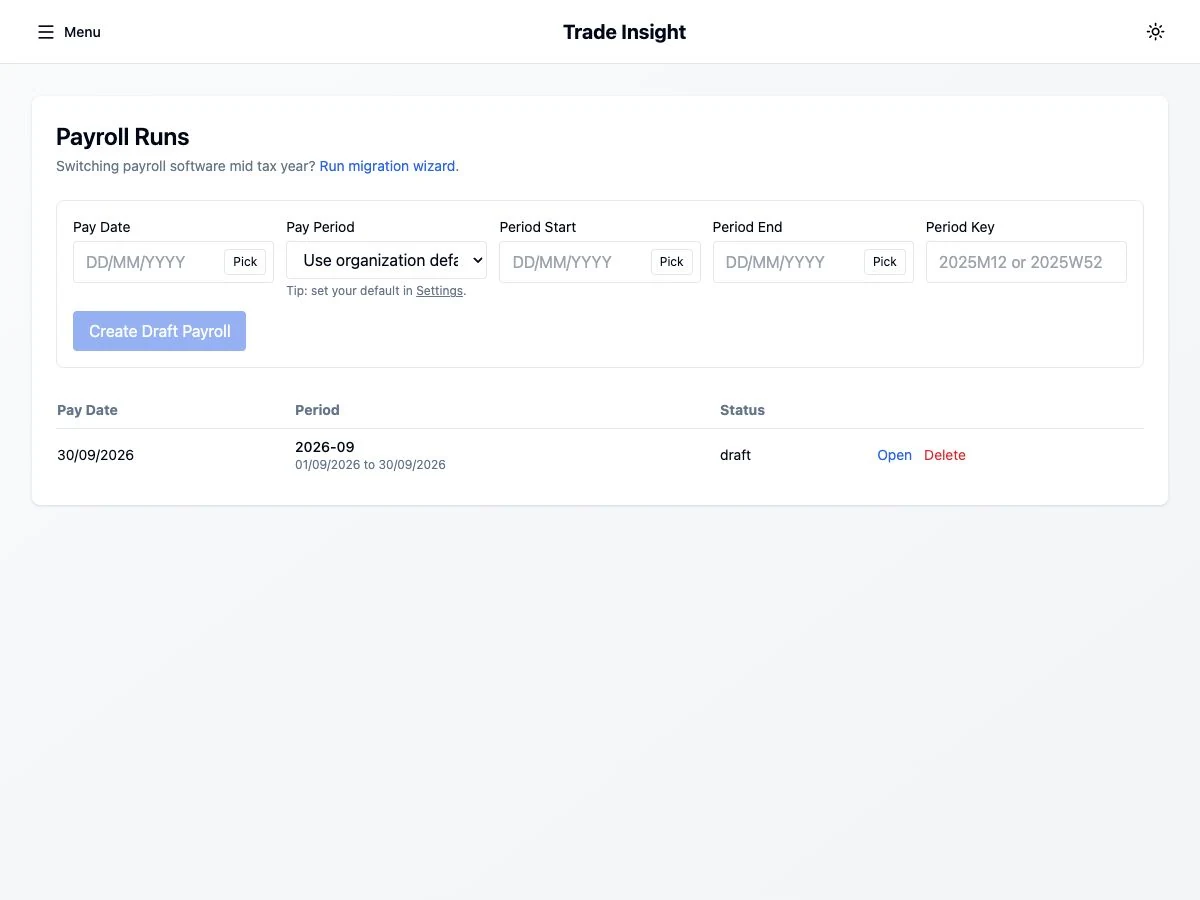This screenshot has width=1200, height=900.
Task: Select the 30/09/2026 pay date cell
Action: [95, 455]
